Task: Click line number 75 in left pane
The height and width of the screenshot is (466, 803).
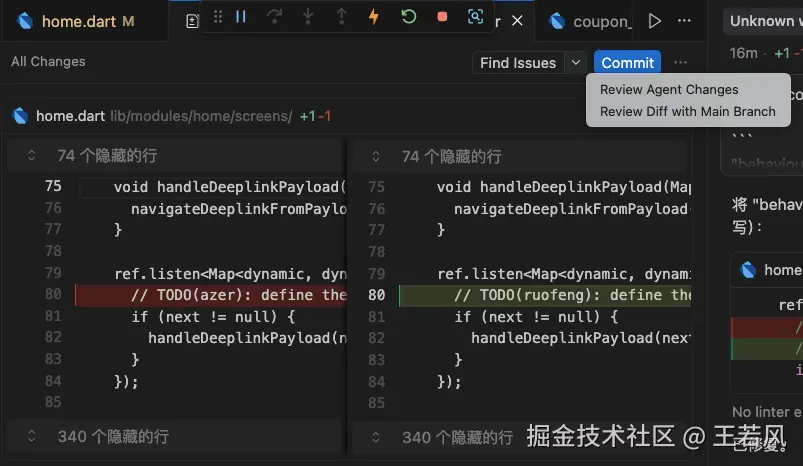Action: (53, 186)
